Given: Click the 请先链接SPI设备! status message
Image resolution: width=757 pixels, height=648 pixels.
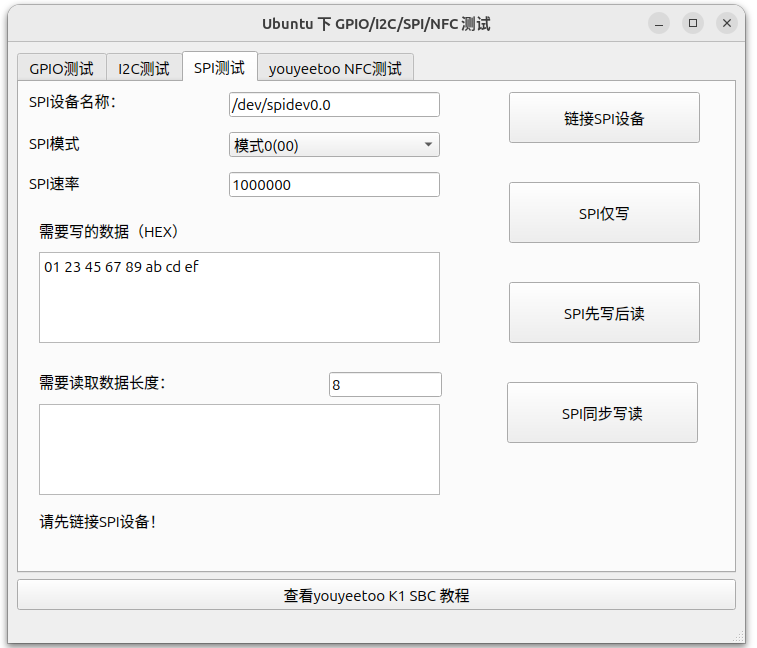Looking at the screenshot, I should click(97, 522).
